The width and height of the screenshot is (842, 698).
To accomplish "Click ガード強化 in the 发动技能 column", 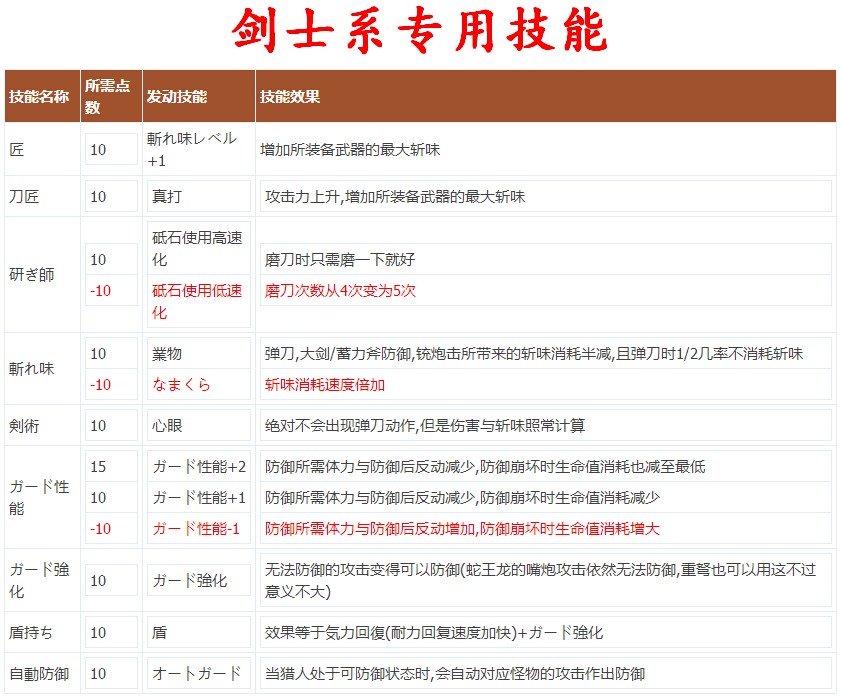I will point(199,580).
